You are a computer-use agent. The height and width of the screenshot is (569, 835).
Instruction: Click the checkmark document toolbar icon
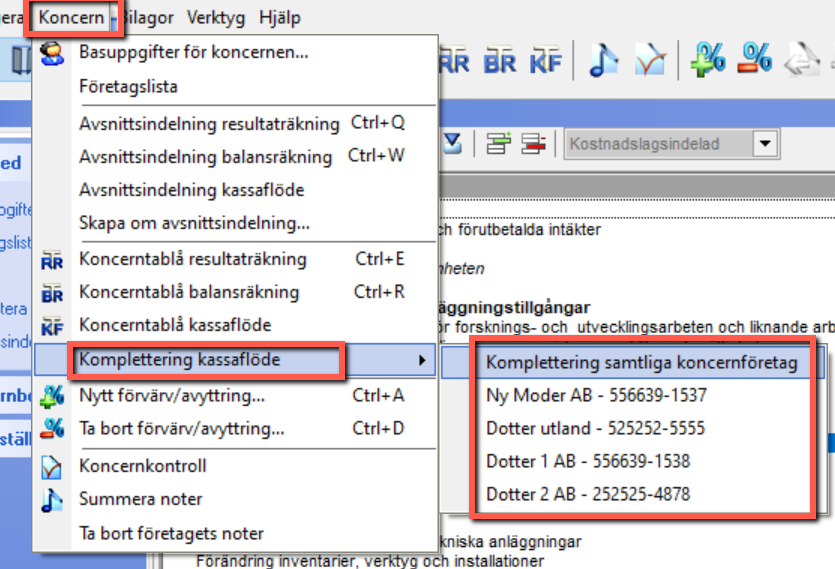(650, 60)
